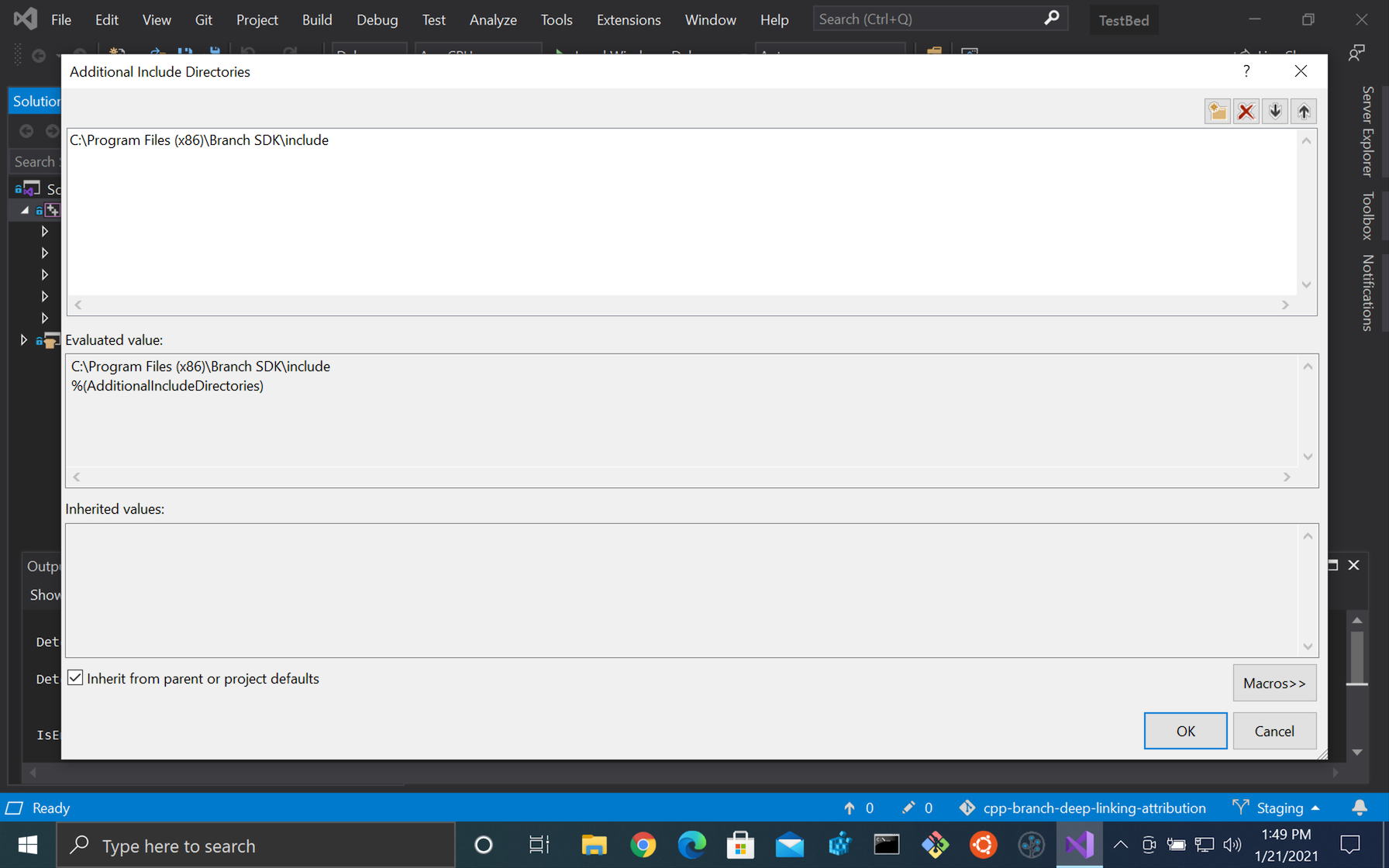Open the cpp-branch-deep-linking-attribution repository selector

click(1082, 808)
